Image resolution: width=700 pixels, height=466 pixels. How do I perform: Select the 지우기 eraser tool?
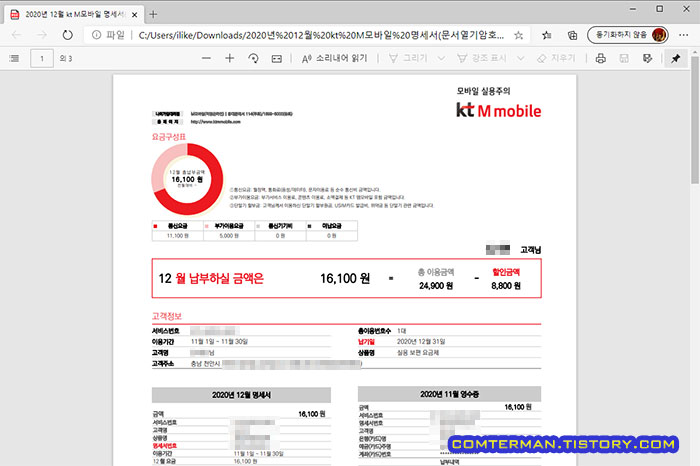556,58
